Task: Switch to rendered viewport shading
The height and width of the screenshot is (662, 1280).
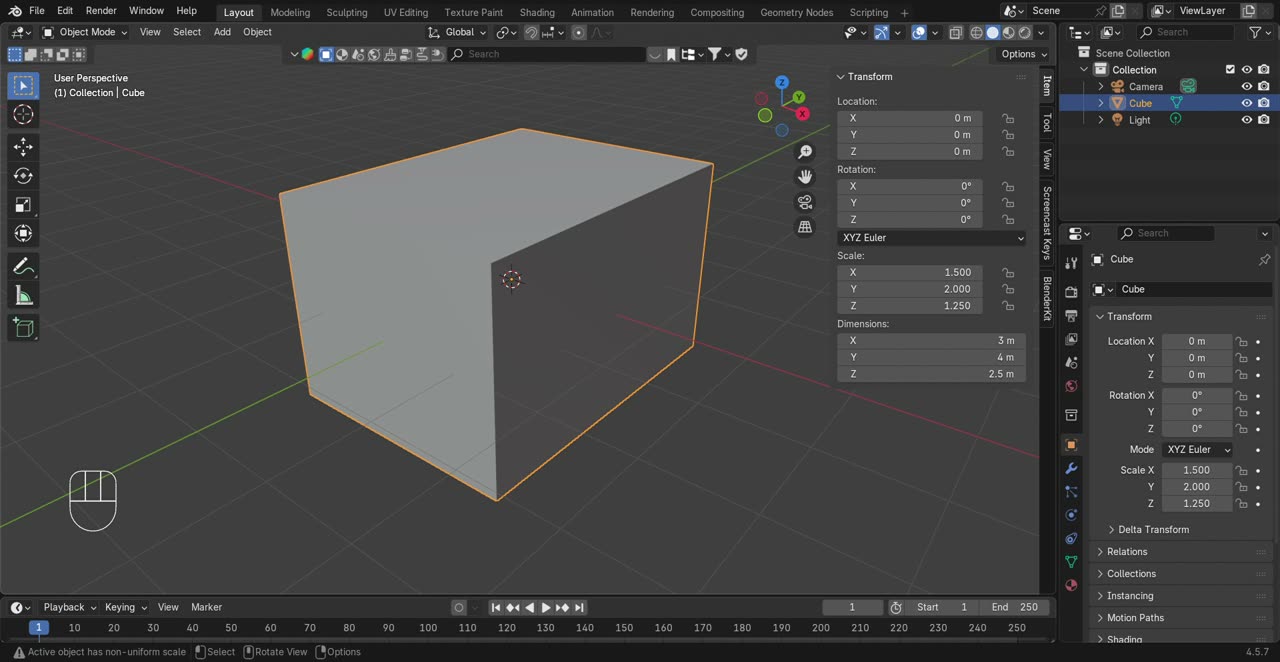Action: [x=1024, y=32]
